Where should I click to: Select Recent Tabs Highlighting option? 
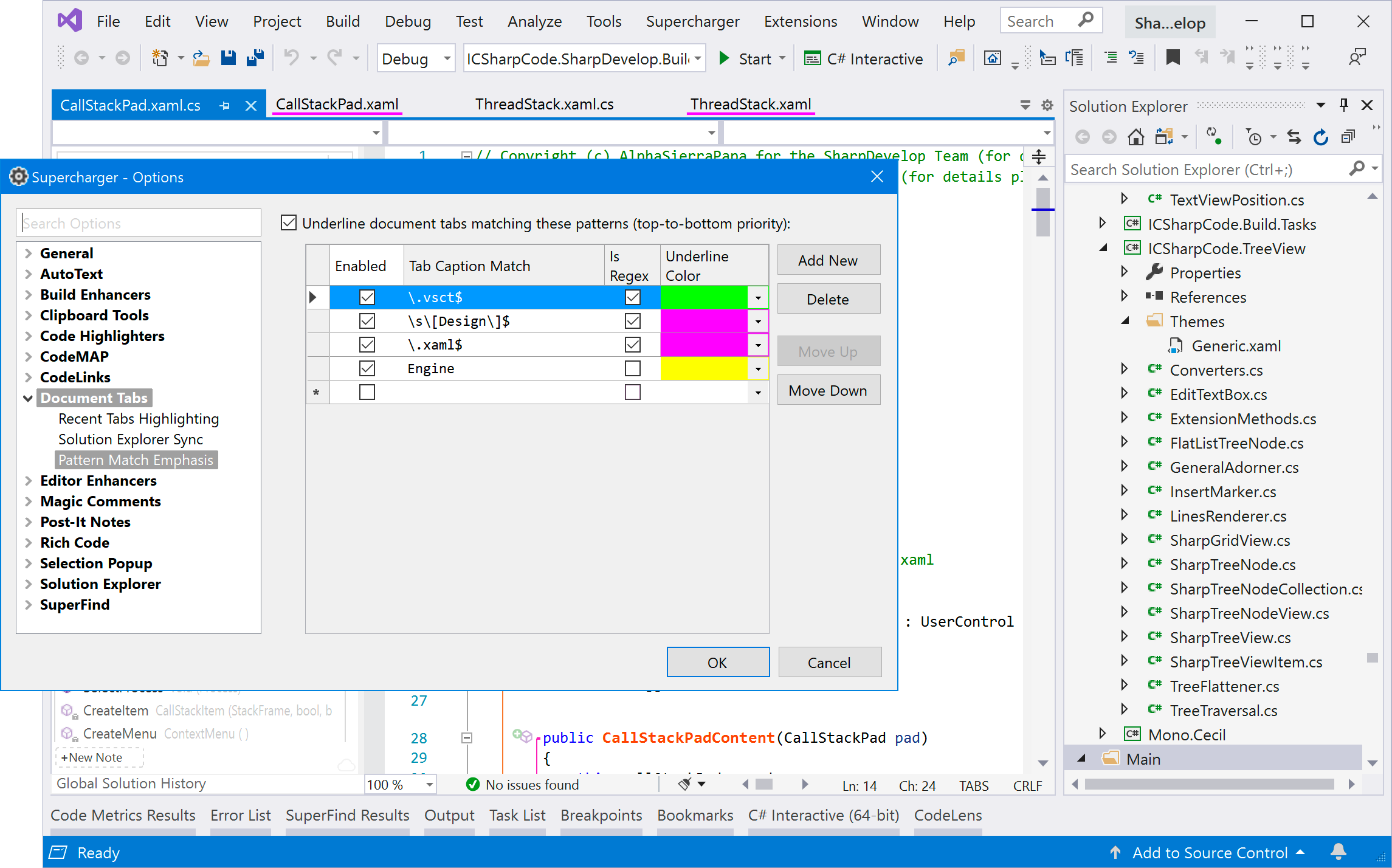tap(139, 419)
